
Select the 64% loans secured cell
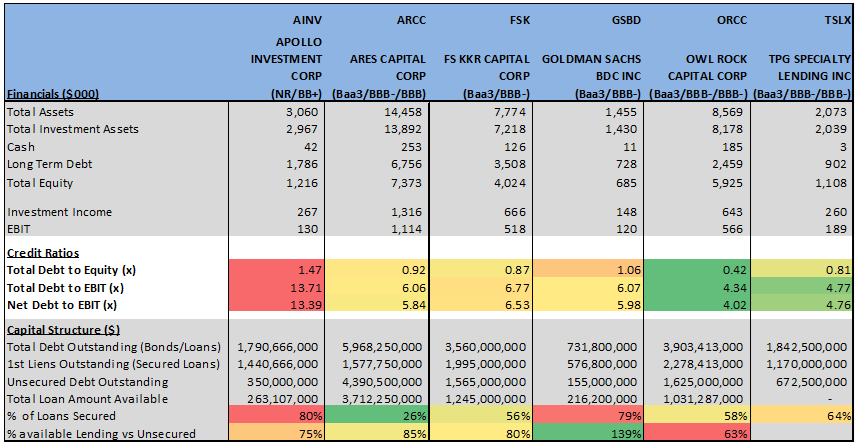coord(801,416)
